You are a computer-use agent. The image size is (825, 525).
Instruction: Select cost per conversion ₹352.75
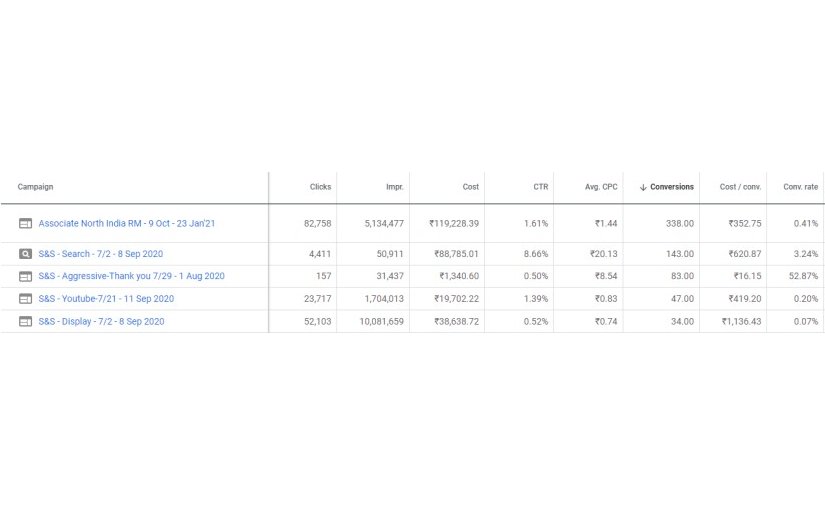pos(744,224)
